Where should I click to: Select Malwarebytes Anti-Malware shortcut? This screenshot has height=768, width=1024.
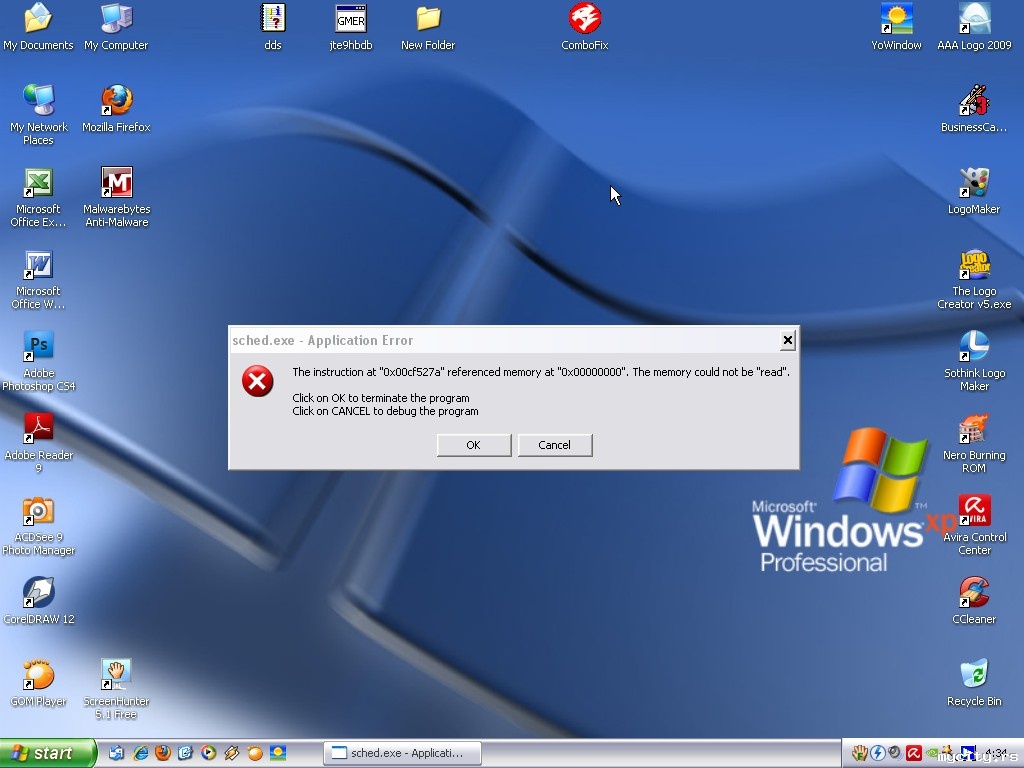(x=117, y=197)
